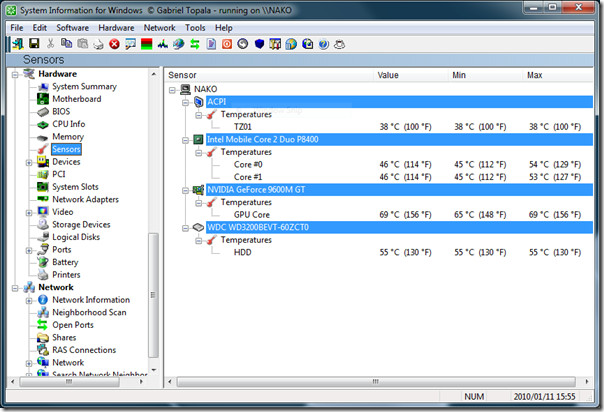
Task: Select Storage Devices in the tree
Action: point(81,224)
